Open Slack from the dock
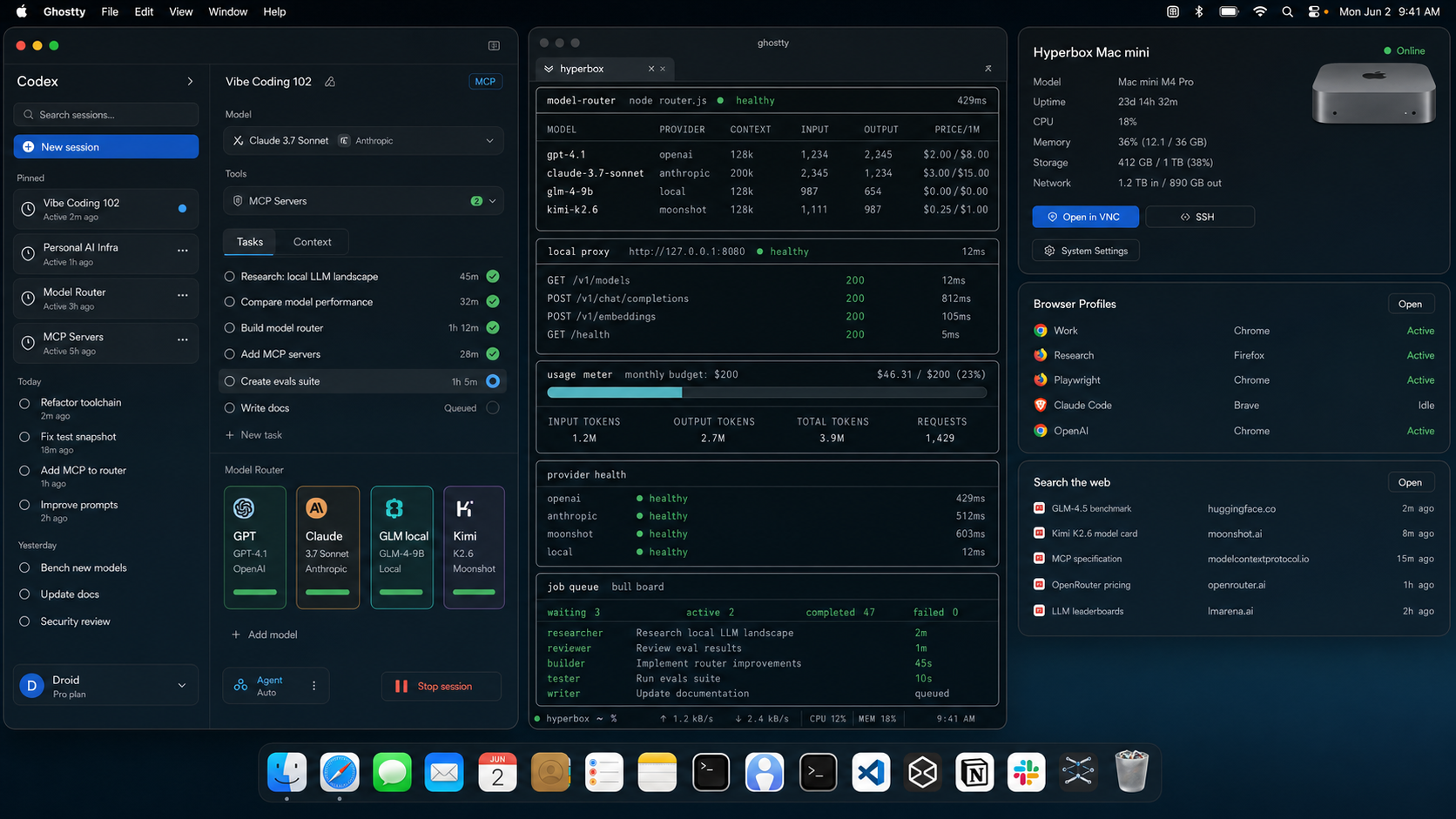The height and width of the screenshot is (819, 1456). [1027, 772]
